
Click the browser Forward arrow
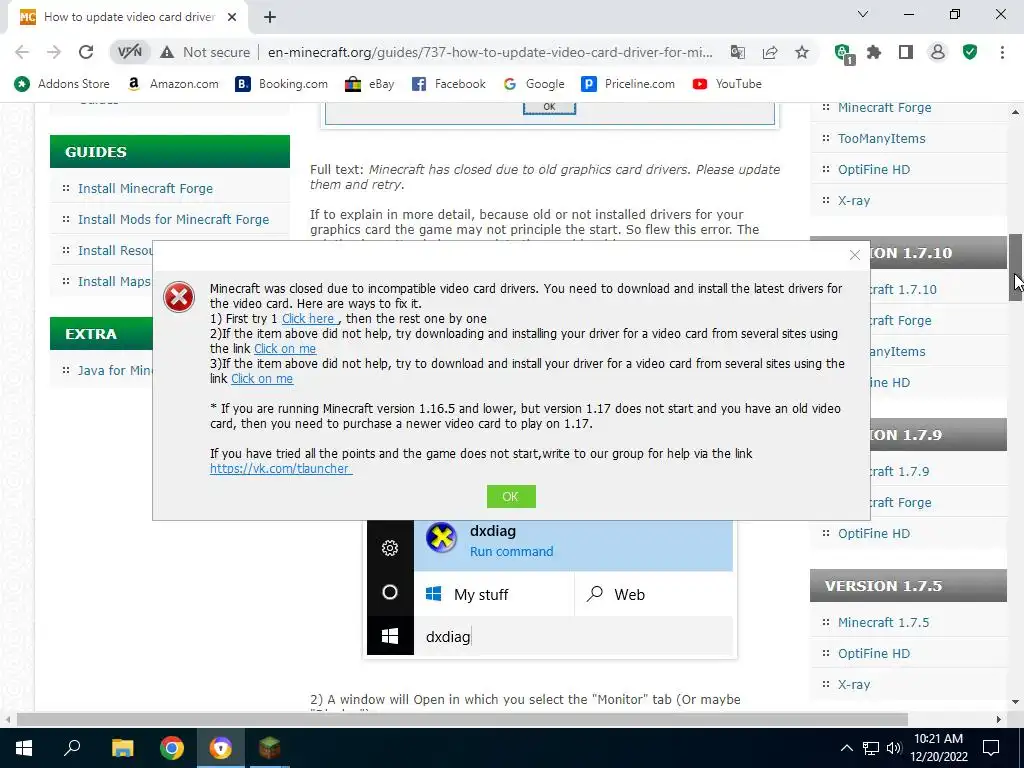click(54, 52)
